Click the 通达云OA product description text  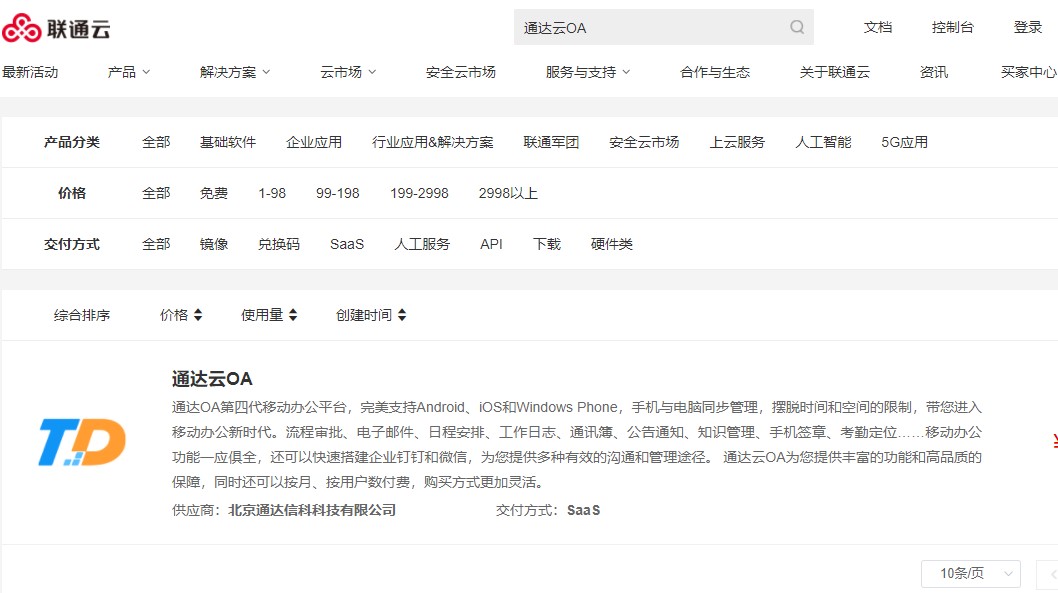(x=577, y=445)
